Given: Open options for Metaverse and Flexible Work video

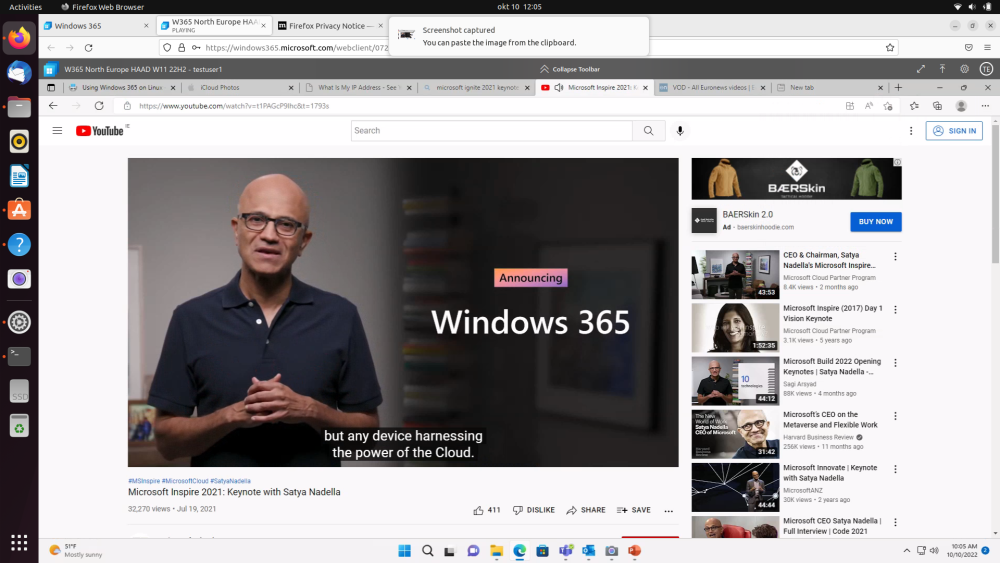Looking at the screenshot, I should (895, 416).
